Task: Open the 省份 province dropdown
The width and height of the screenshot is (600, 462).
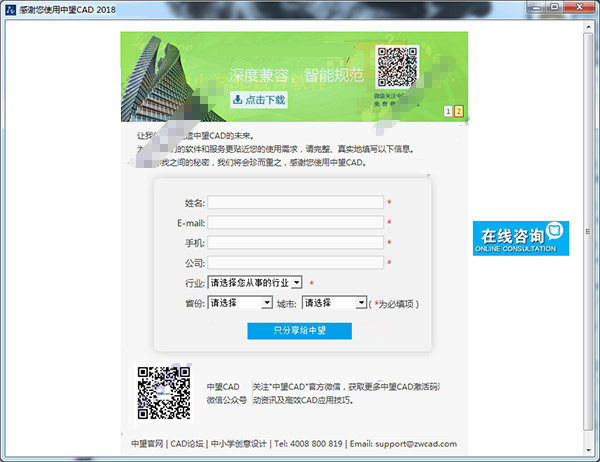Action: click(240, 303)
